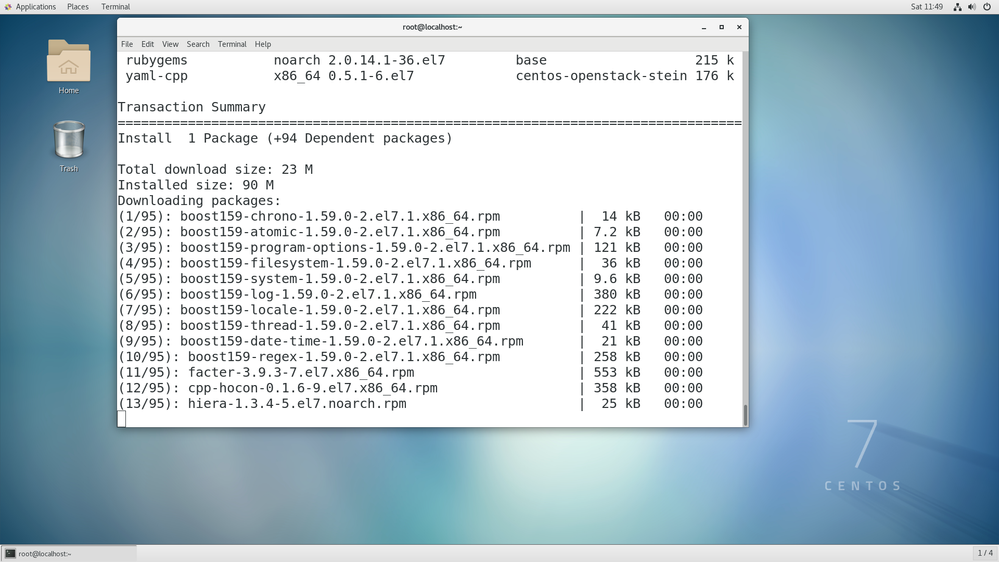999x562 pixels.
Task: Click the Sat 11:49 clock
Action: click(927, 7)
